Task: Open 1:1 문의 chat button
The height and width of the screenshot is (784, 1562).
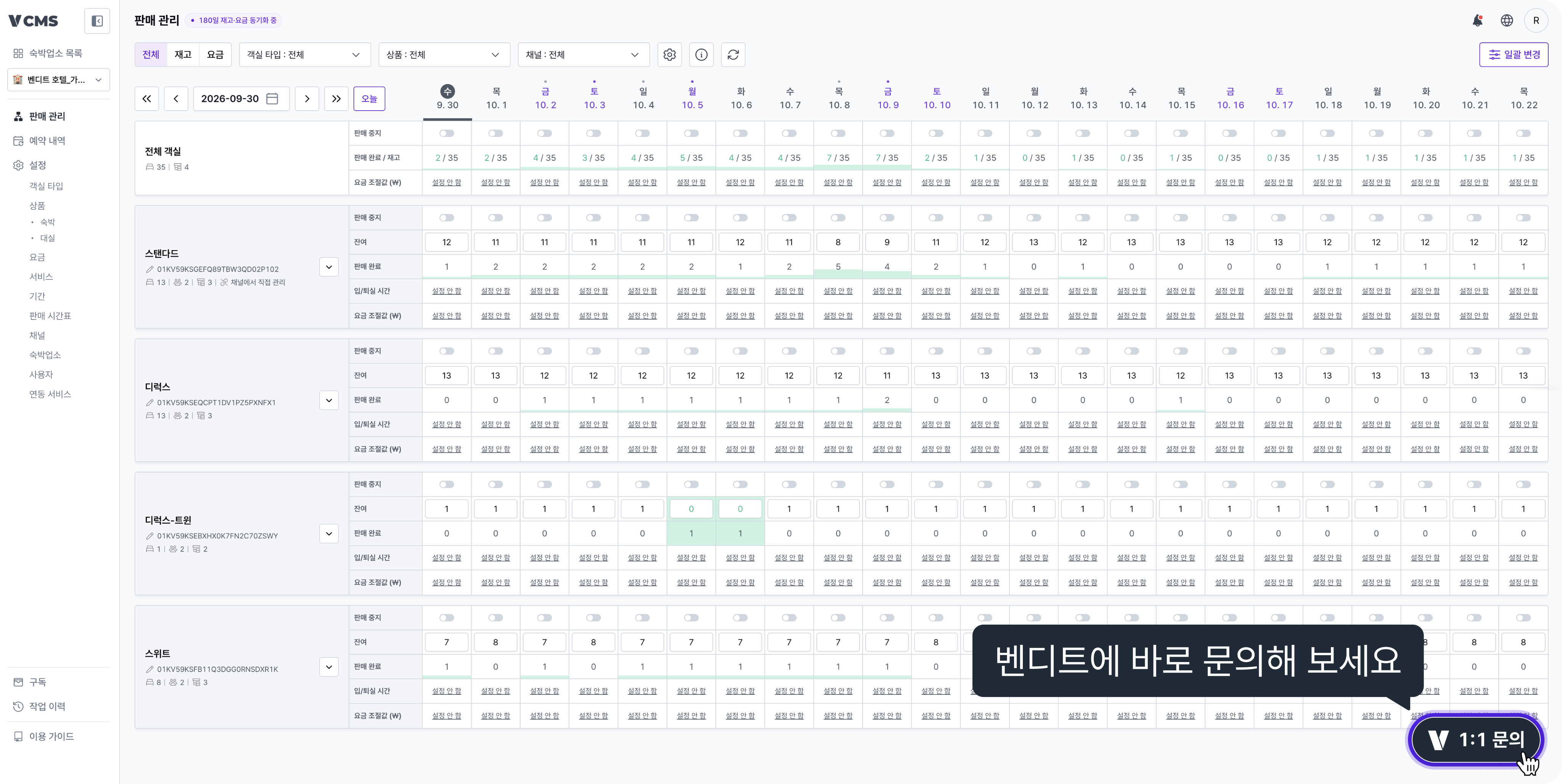Action: tap(1476, 740)
